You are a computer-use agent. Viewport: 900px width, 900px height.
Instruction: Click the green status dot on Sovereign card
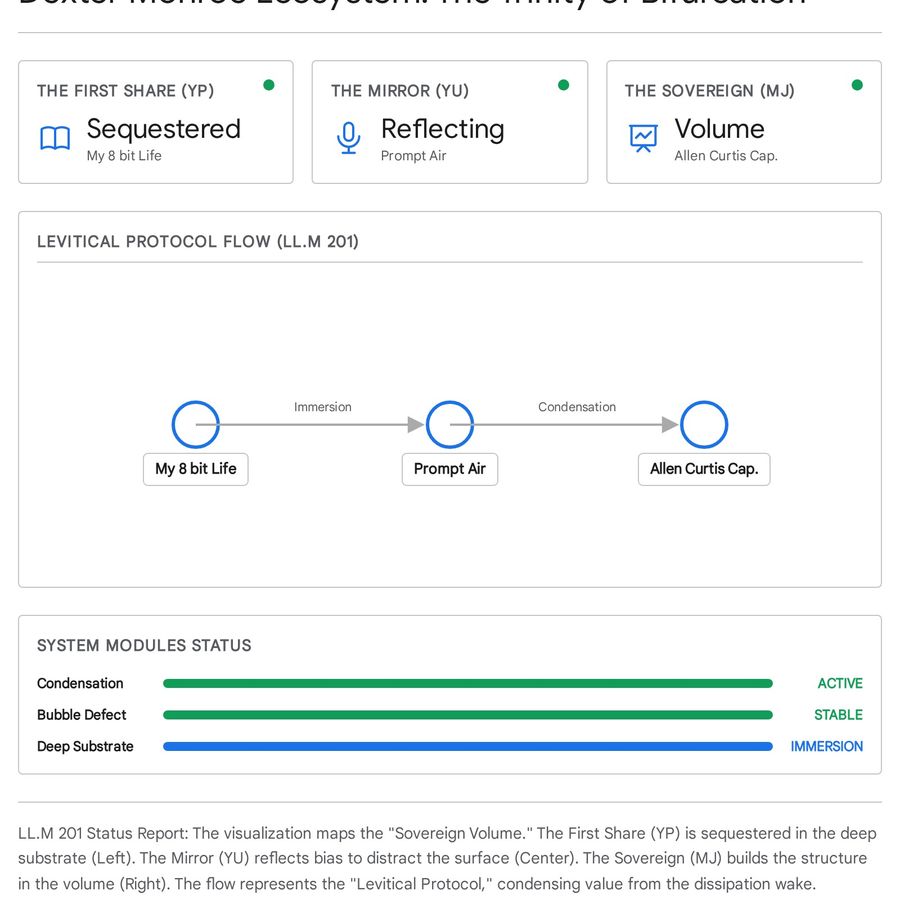click(x=858, y=85)
